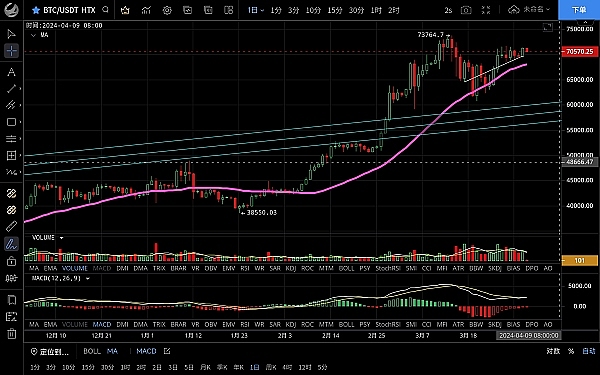This screenshot has width=600, height=375.
Task: Activate the ruler measurement tool
Action: 11,226
